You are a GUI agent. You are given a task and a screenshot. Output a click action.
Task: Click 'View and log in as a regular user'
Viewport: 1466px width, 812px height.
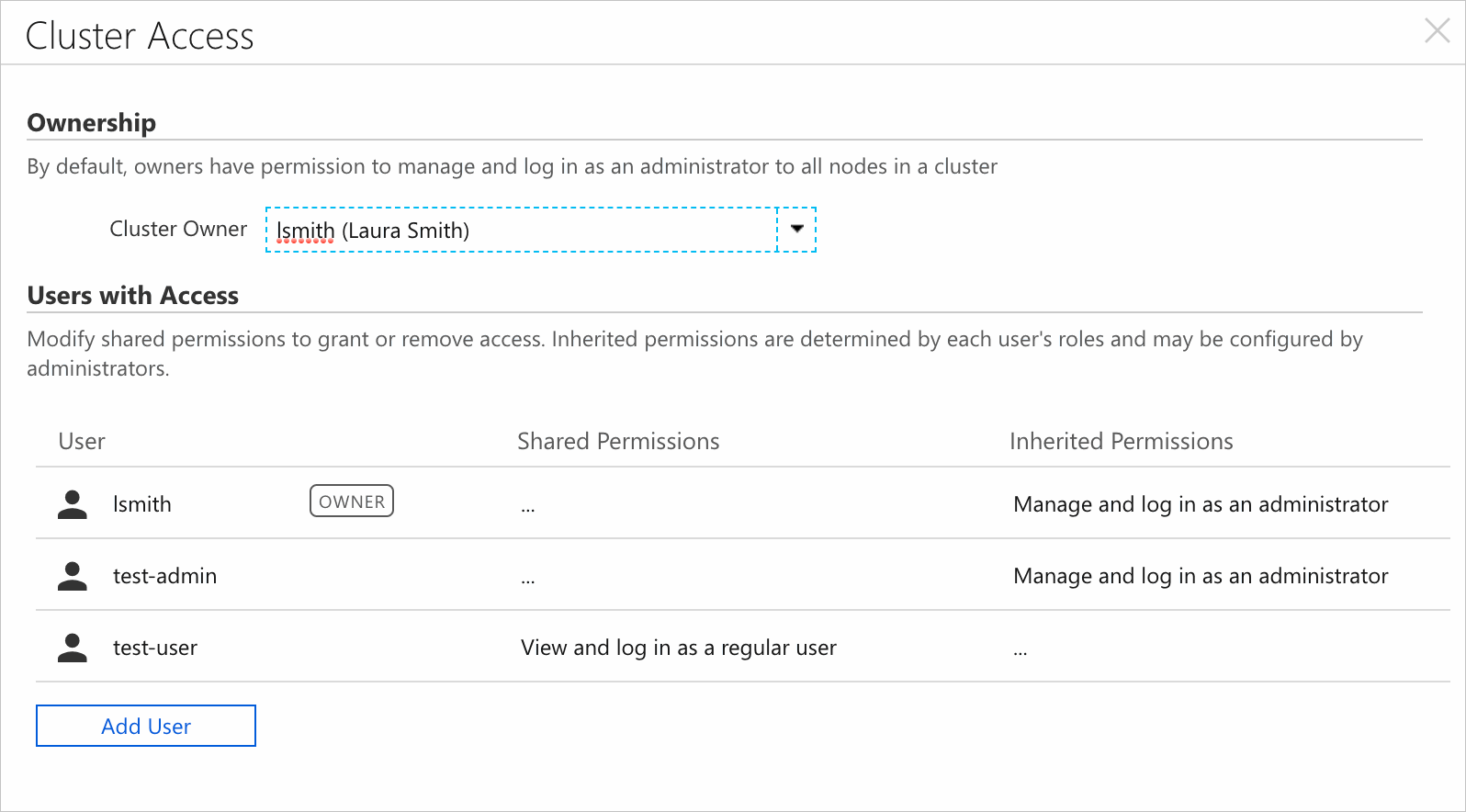679,648
